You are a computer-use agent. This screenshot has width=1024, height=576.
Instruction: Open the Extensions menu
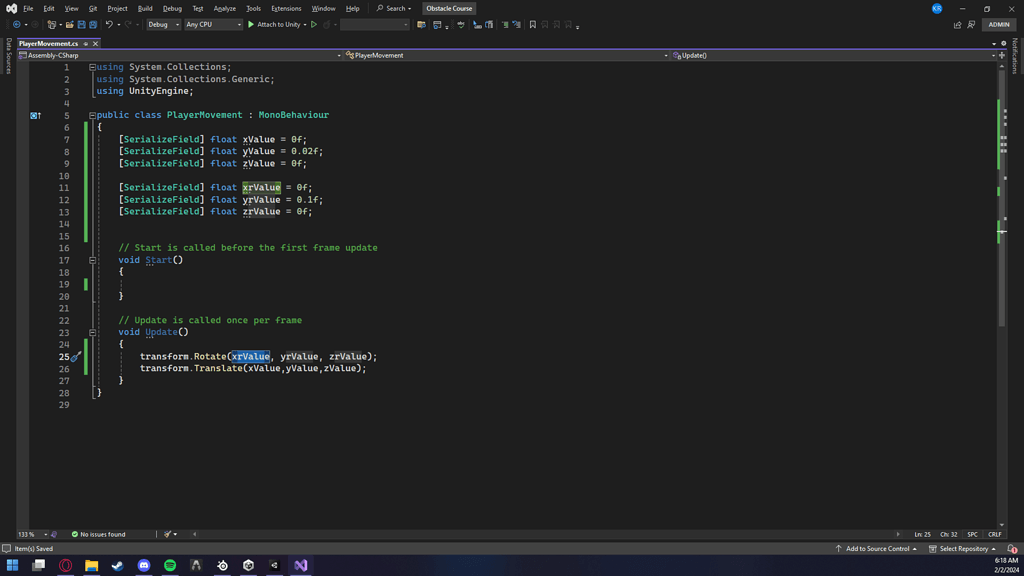286,8
